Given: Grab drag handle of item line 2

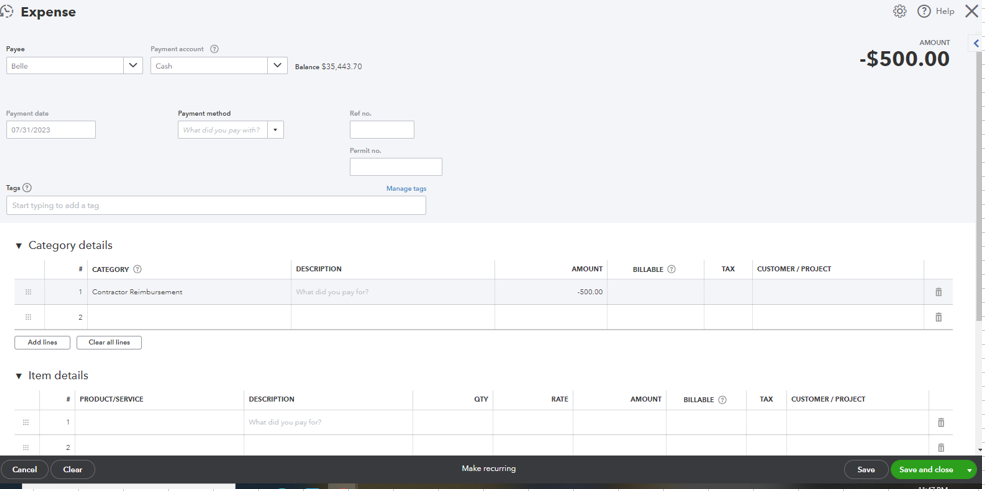Looking at the screenshot, I should pyautogui.click(x=26, y=448).
